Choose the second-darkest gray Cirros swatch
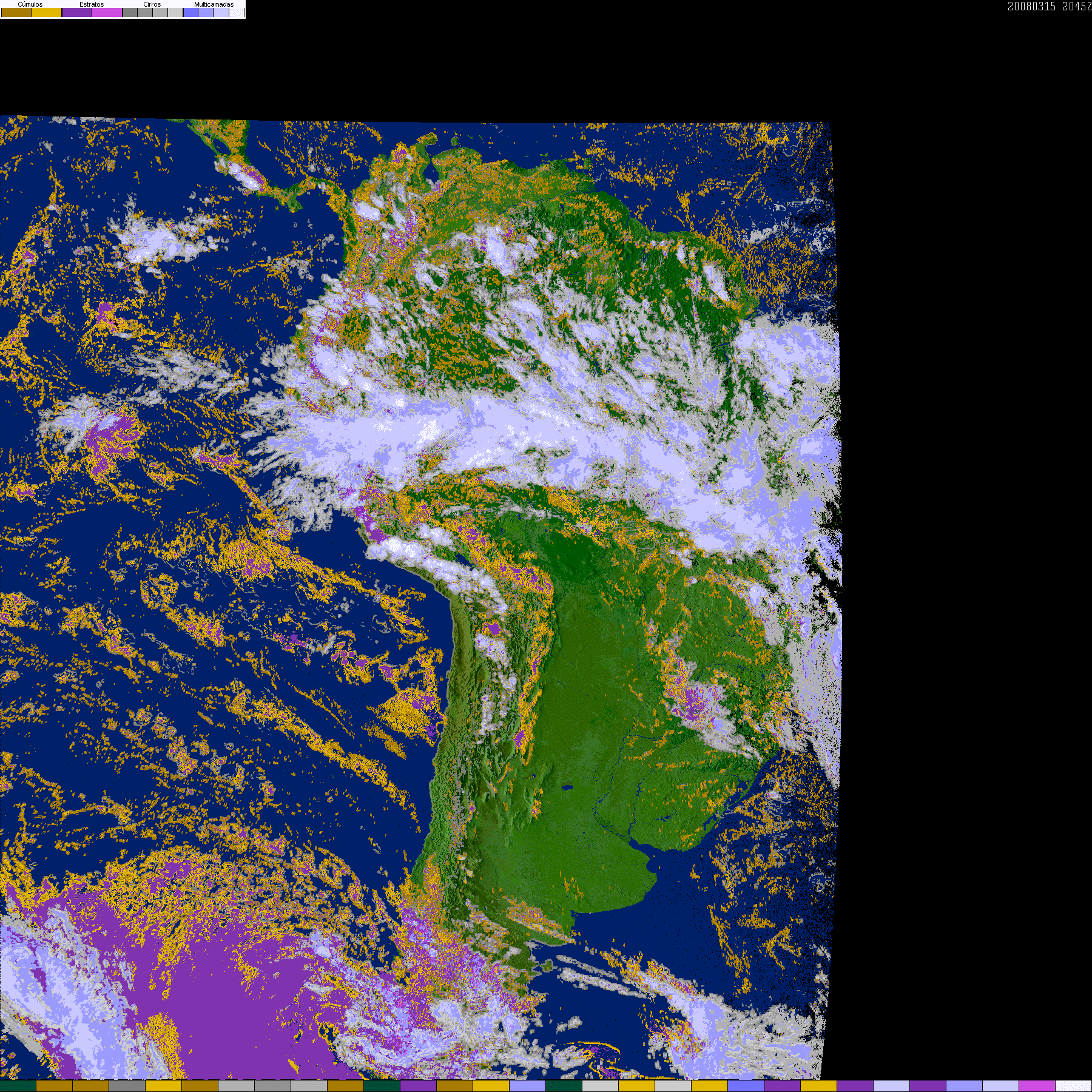Screen dimensions: 1092x1092 (145, 12)
